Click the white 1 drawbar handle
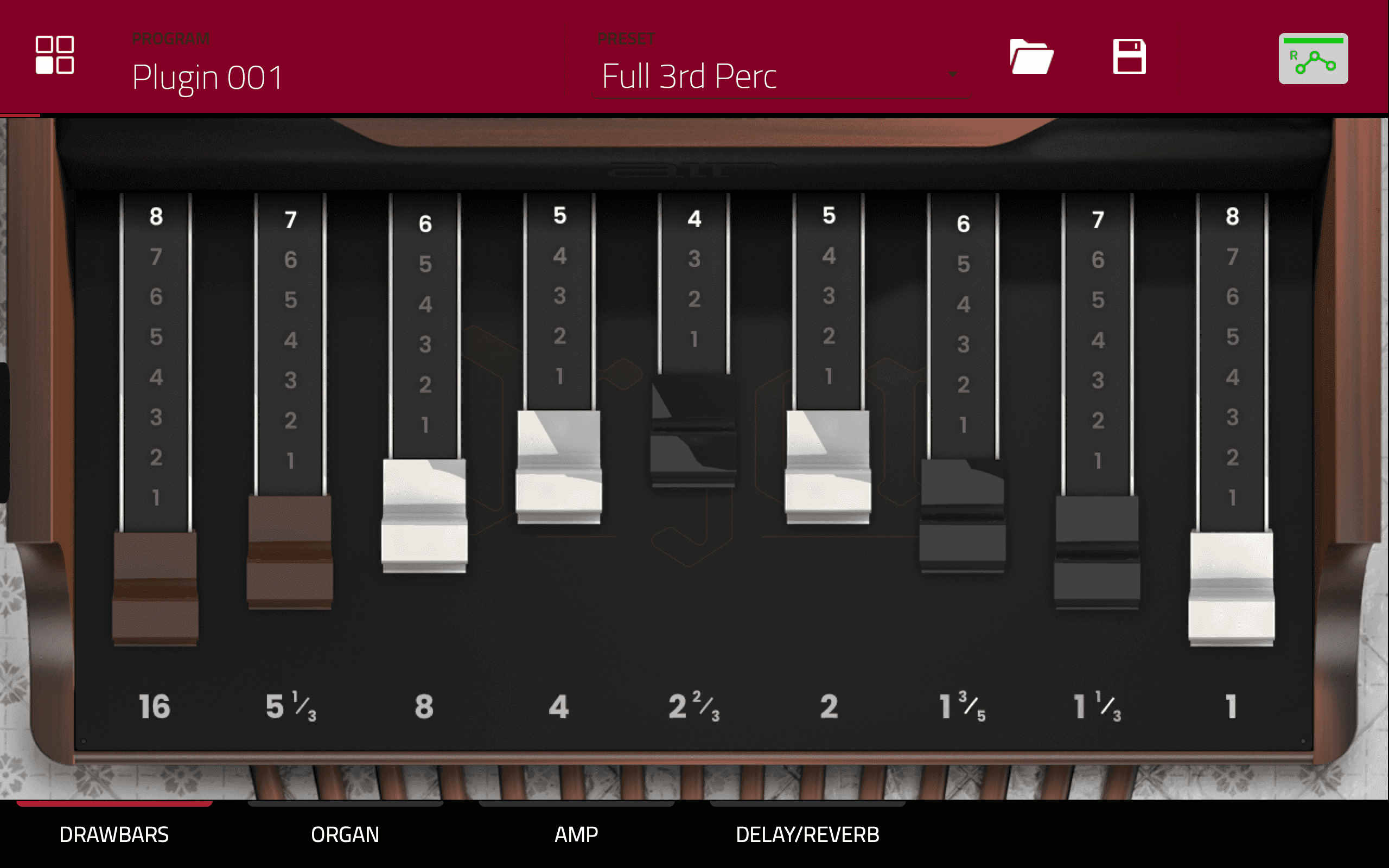The height and width of the screenshot is (868, 1389). tap(1231, 588)
